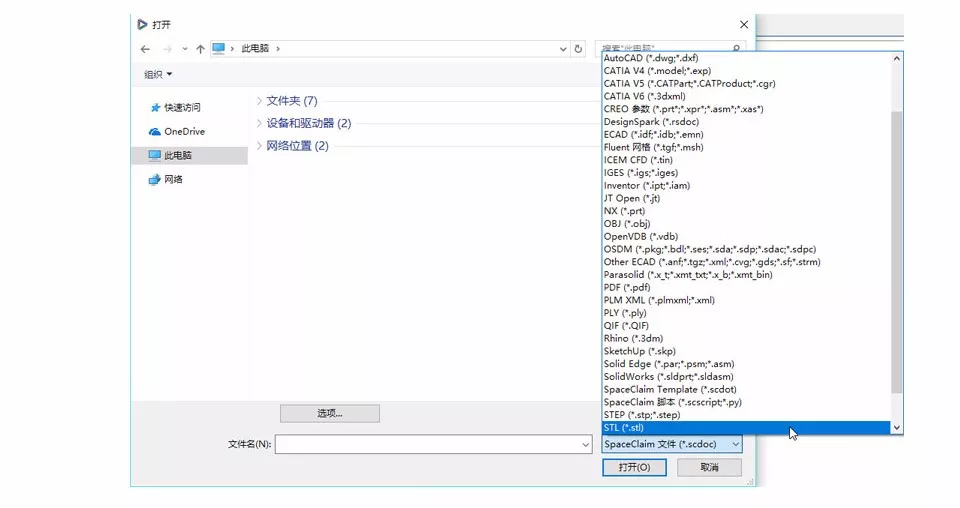Viewport: 960px width, 508px height.
Task: Open the SpaceClaim 文件 type combo box
Action: (672, 444)
